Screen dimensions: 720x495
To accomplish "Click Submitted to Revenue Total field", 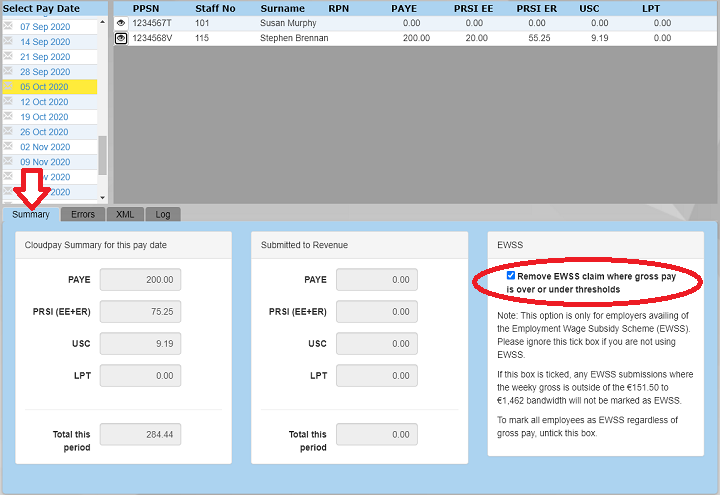I will click(376, 435).
